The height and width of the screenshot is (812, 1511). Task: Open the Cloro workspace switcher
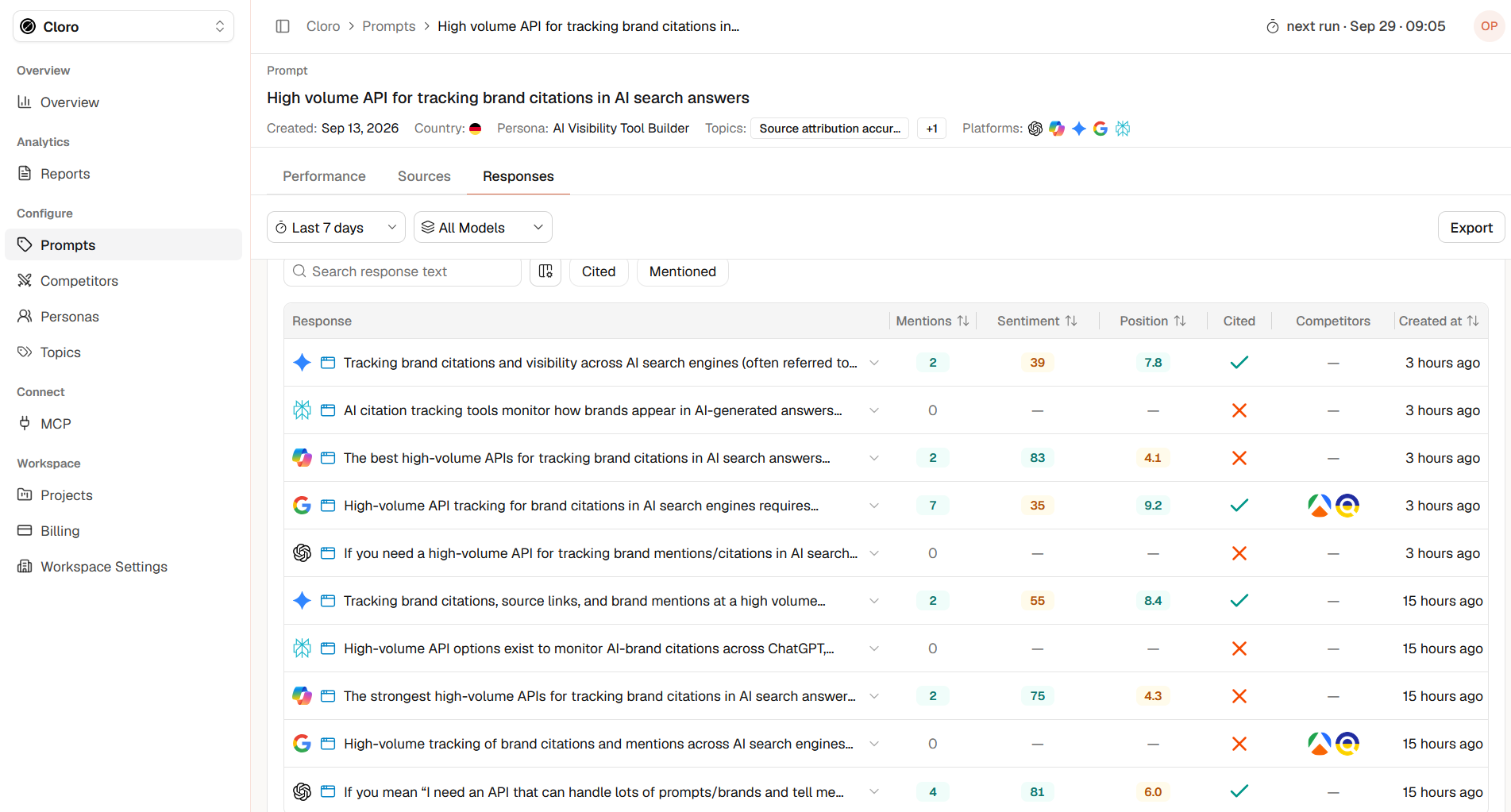(123, 26)
